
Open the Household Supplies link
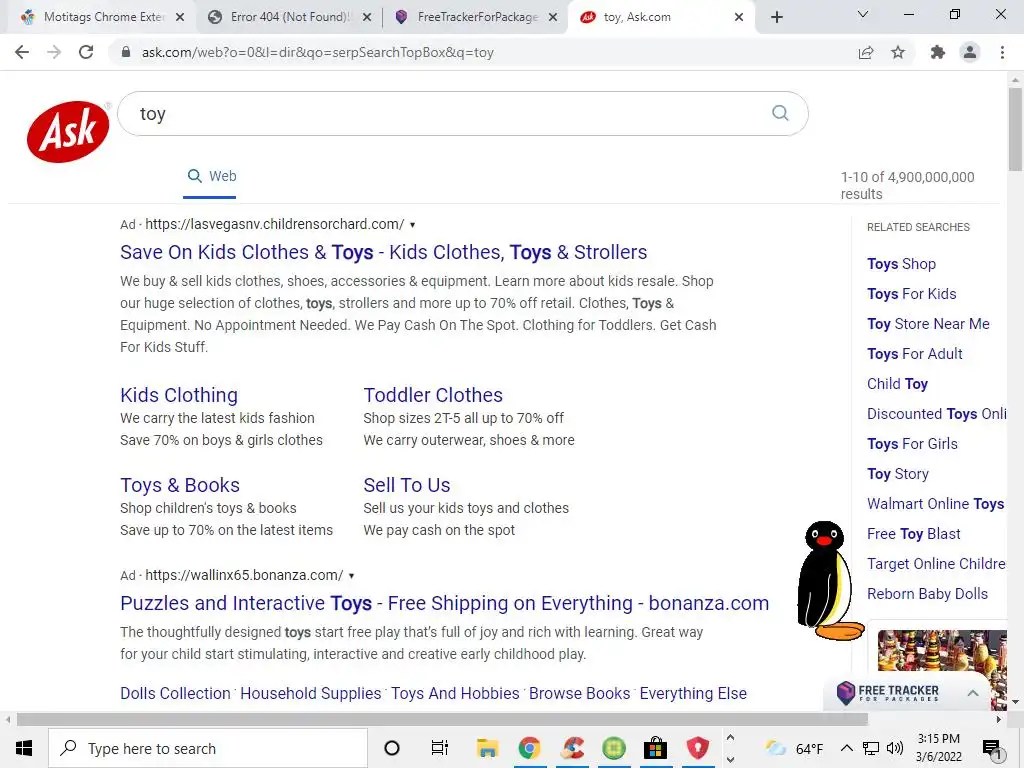(x=310, y=694)
